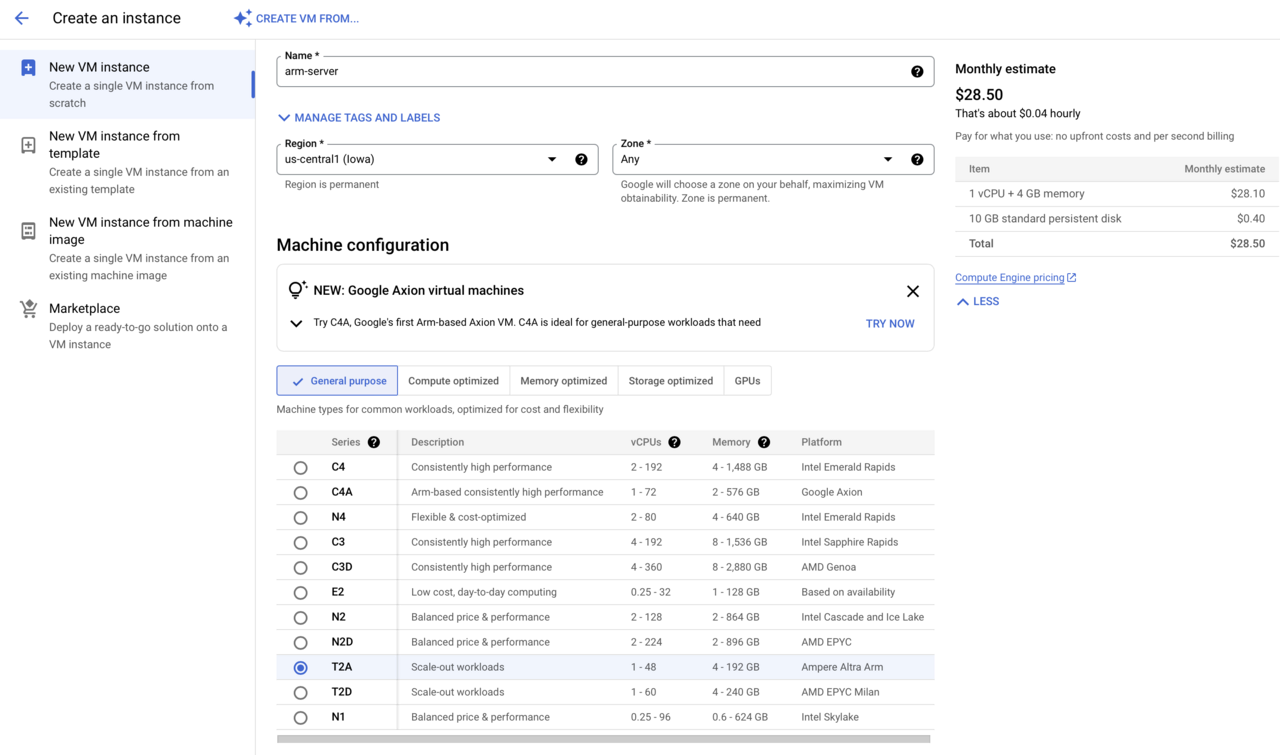Select the E2 series radio button

point(300,593)
